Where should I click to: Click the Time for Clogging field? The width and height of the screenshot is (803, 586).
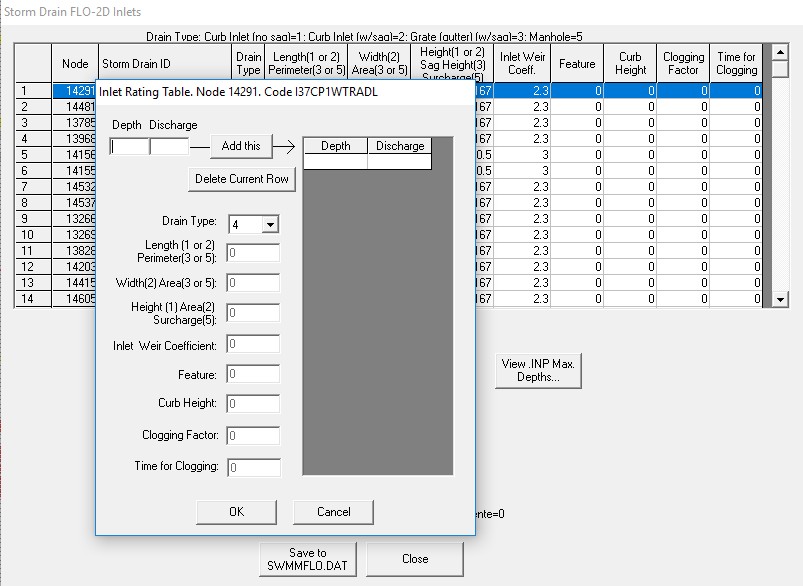pos(253,467)
